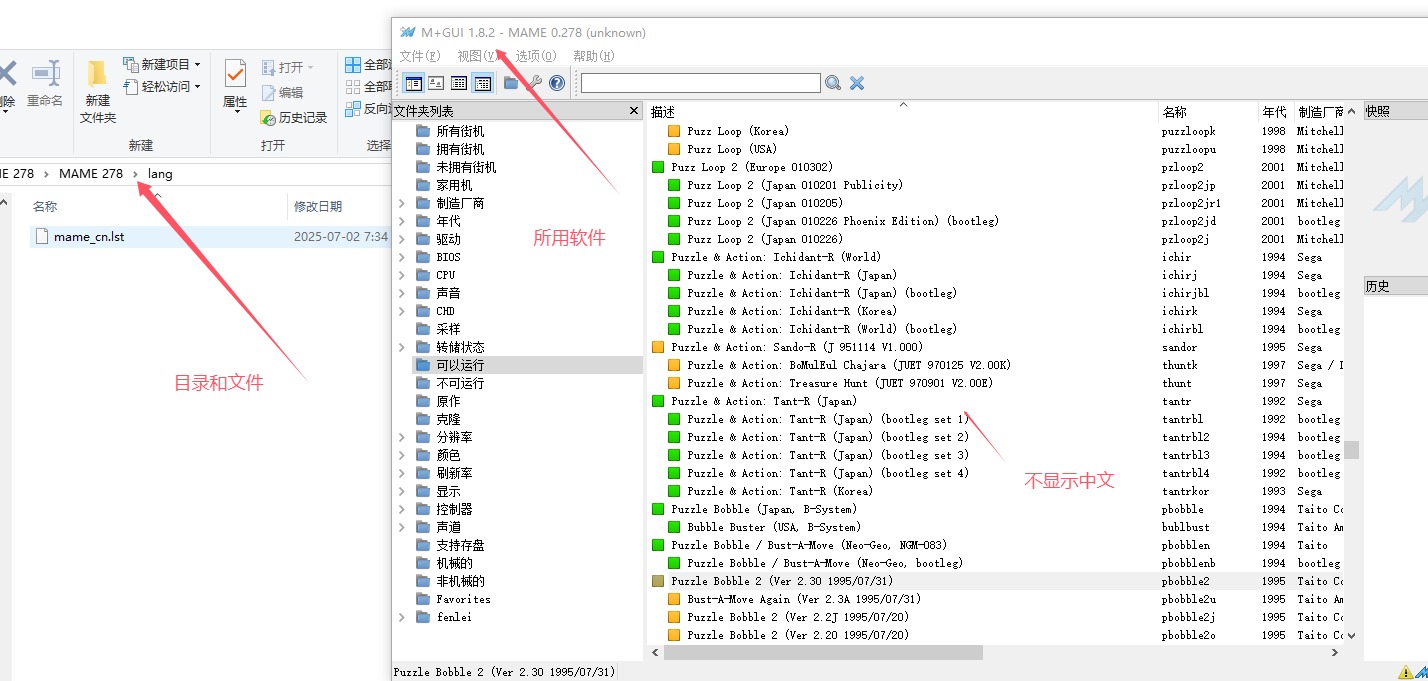Click the folder icon beside 克隆
The width and height of the screenshot is (1428, 681).
[x=423, y=419]
